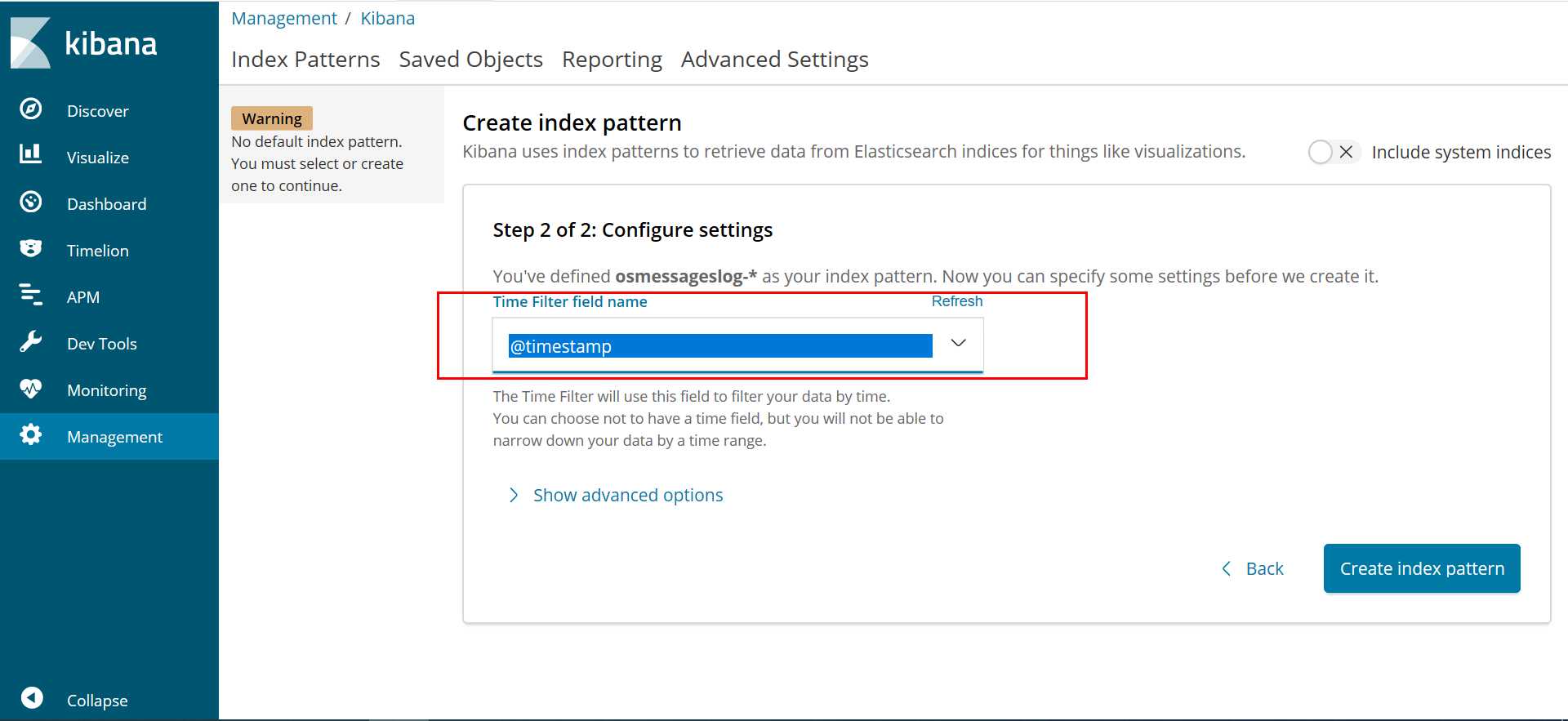Click the Include system indices label
This screenshot has width=1568, height=721.
pos(1461,152)
